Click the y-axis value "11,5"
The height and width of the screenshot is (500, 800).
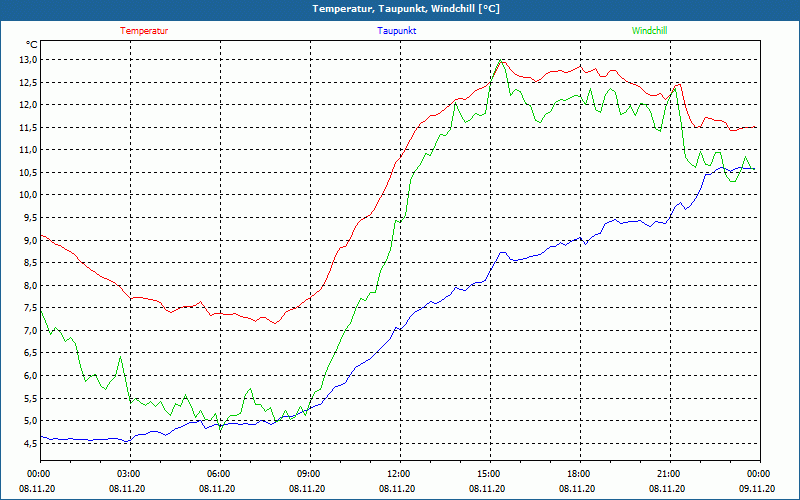click(x=29, y=128)
